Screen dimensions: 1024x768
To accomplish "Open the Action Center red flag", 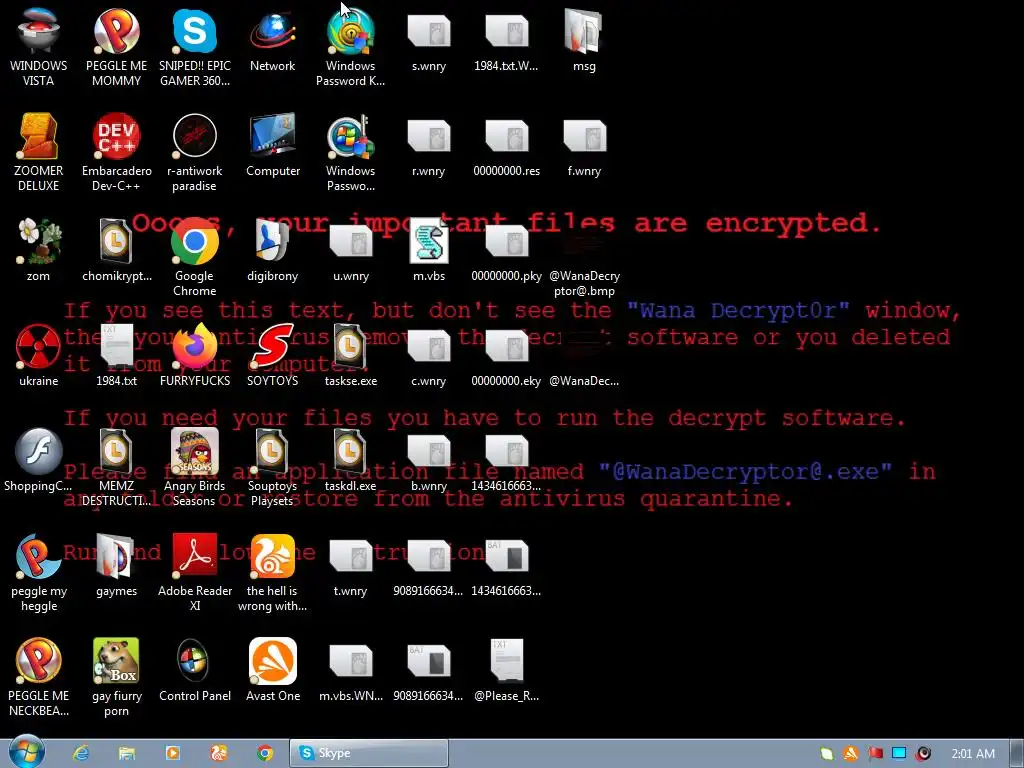I will coord(875,753).
